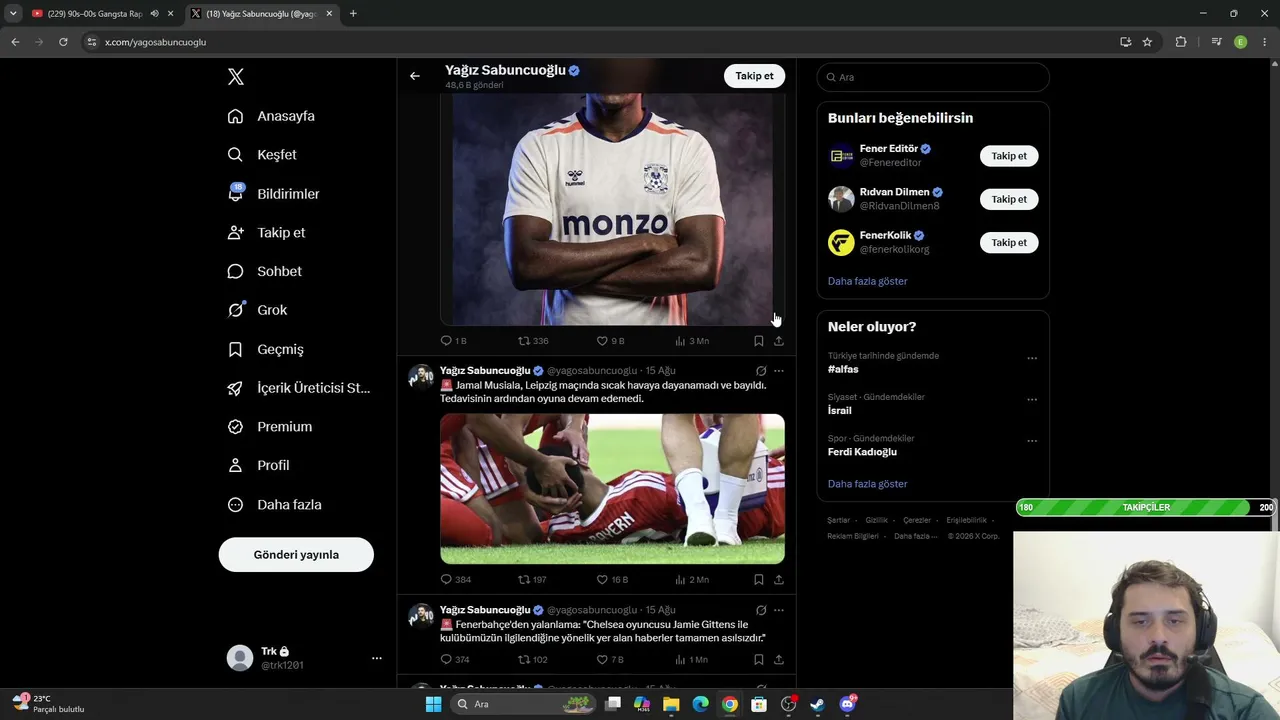Open Grok from the sidebar
Image resolution: width=1280 pixels, height=720 pixels.
point(257,310)
